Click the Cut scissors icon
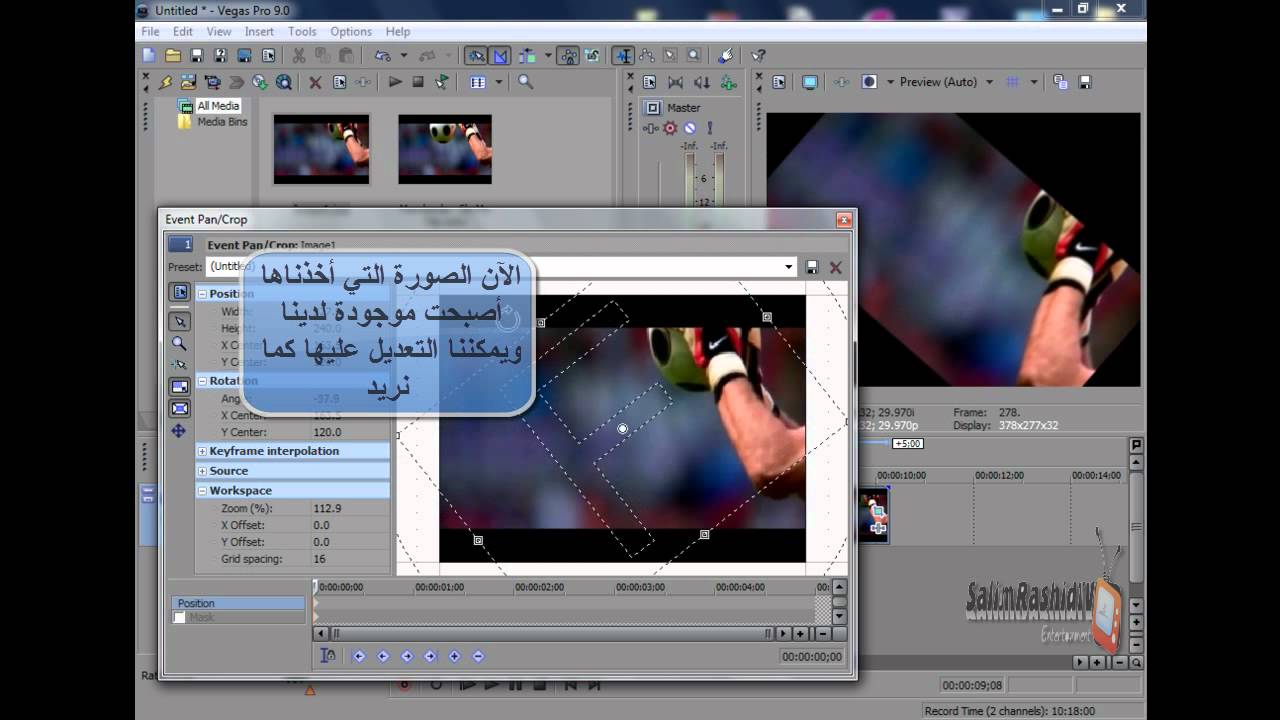The height and width of the screenshot is (720, 1280). 298,56
